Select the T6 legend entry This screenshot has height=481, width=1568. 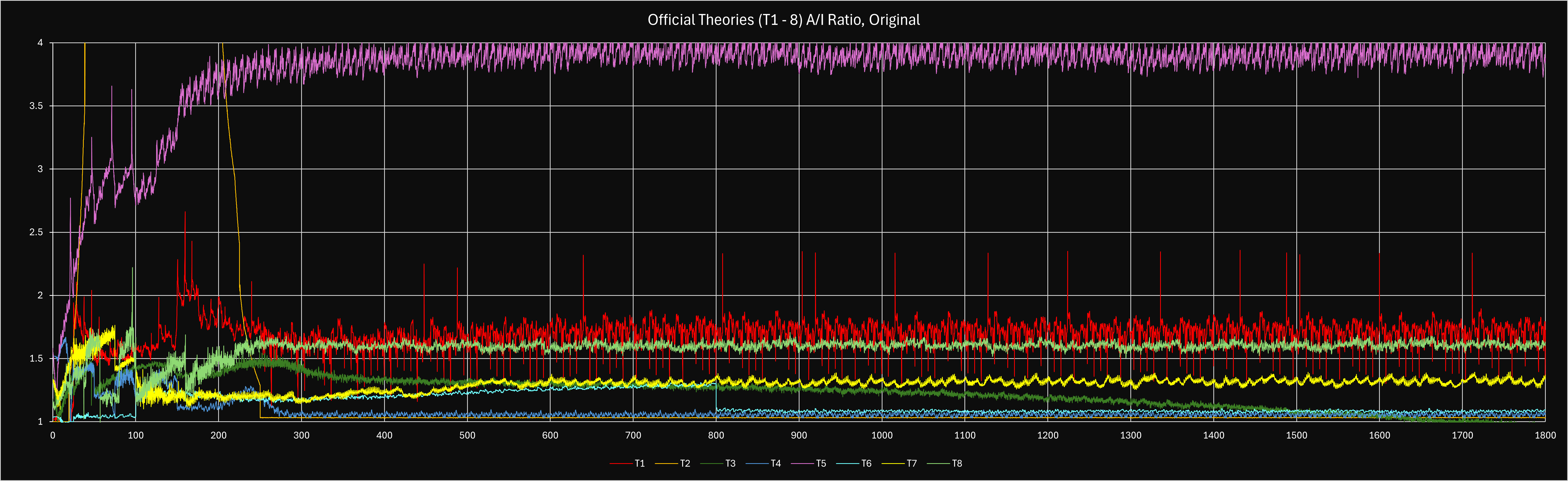point(854,463)
